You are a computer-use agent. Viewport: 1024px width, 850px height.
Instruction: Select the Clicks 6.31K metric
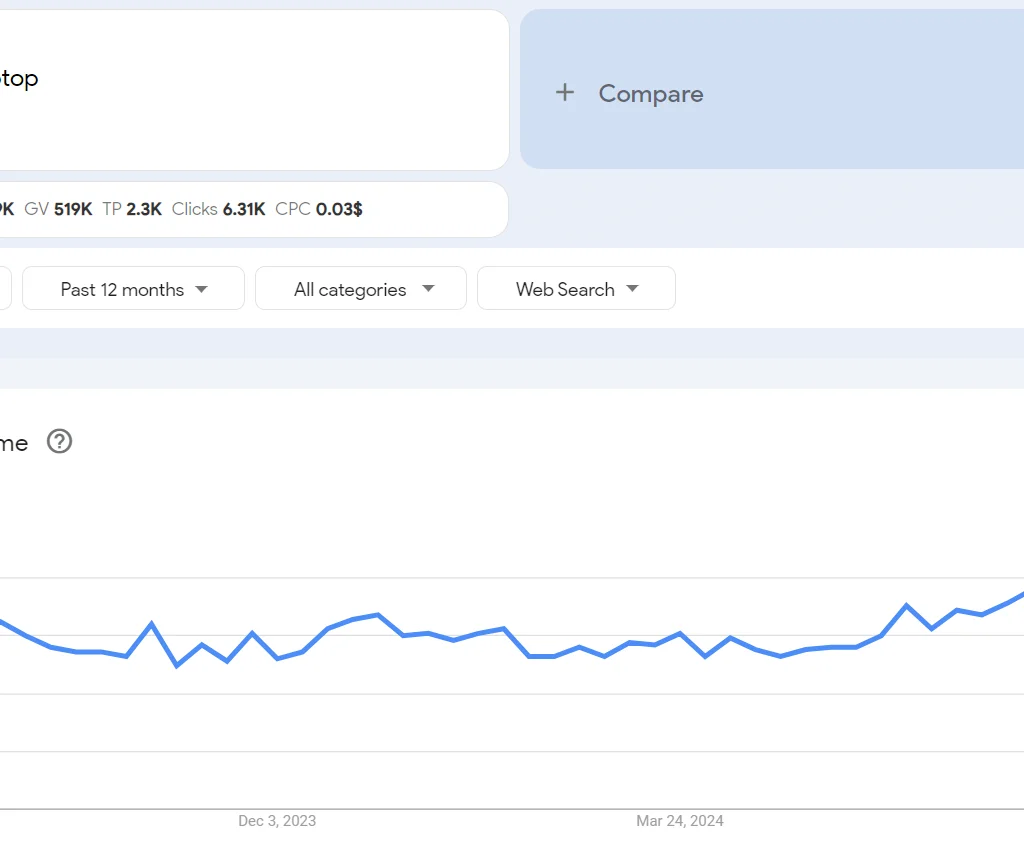pos(222,209)
